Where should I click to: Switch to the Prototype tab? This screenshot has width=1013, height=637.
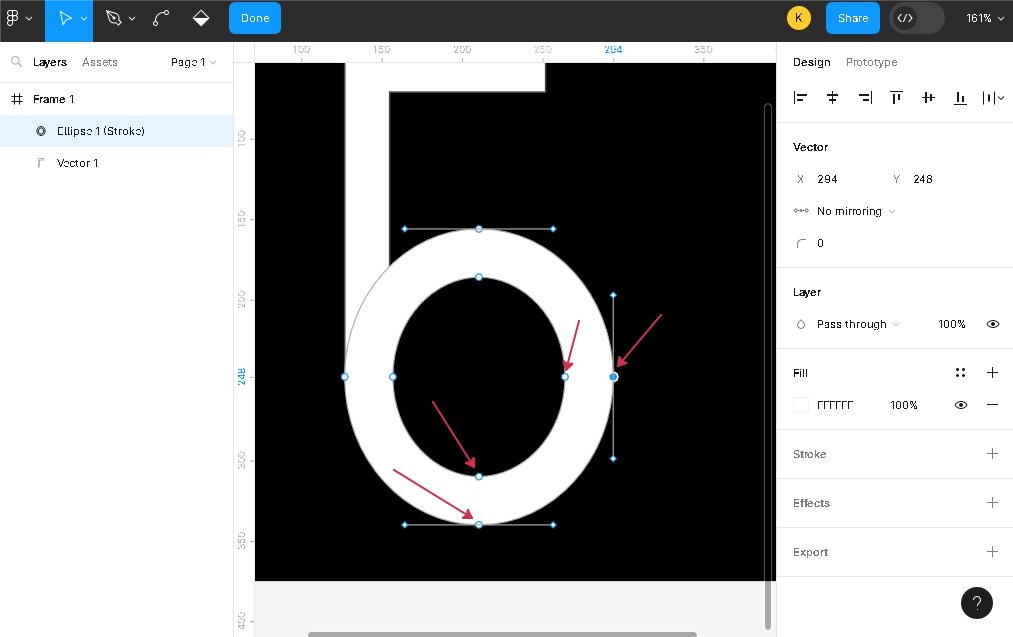coord(871,62)
